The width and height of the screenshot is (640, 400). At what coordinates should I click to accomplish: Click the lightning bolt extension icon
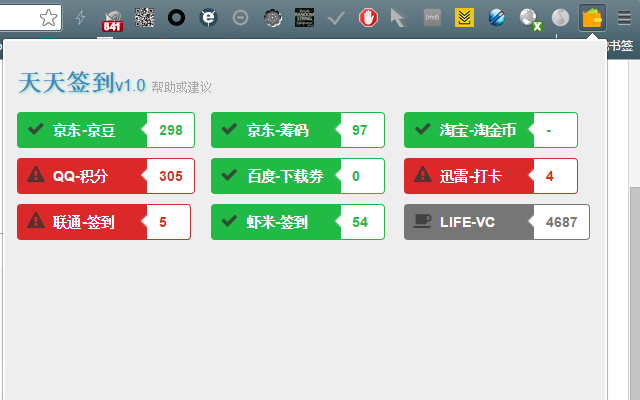[80, 18]
